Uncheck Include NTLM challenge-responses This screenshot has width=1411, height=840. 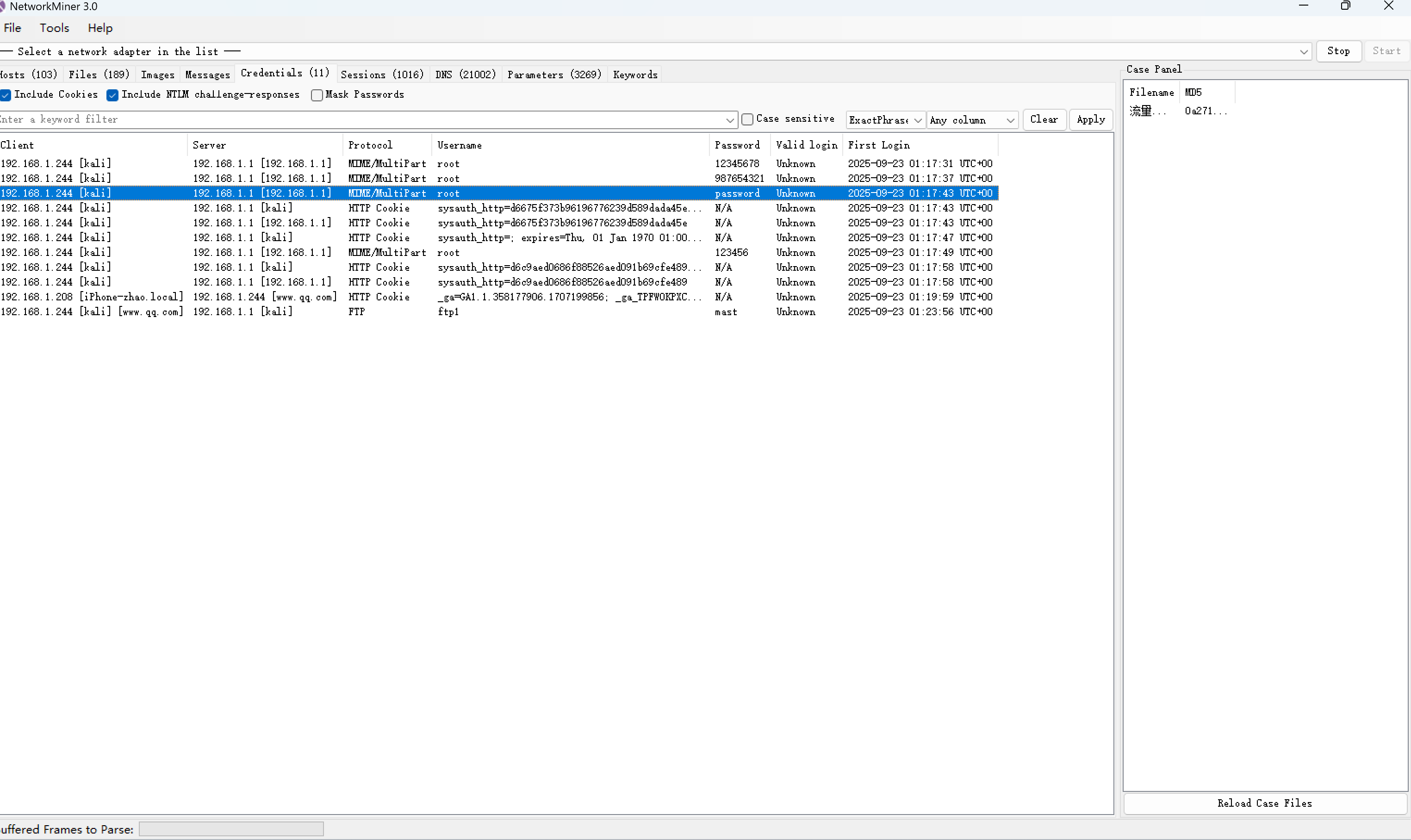click(x=112, y=95)
